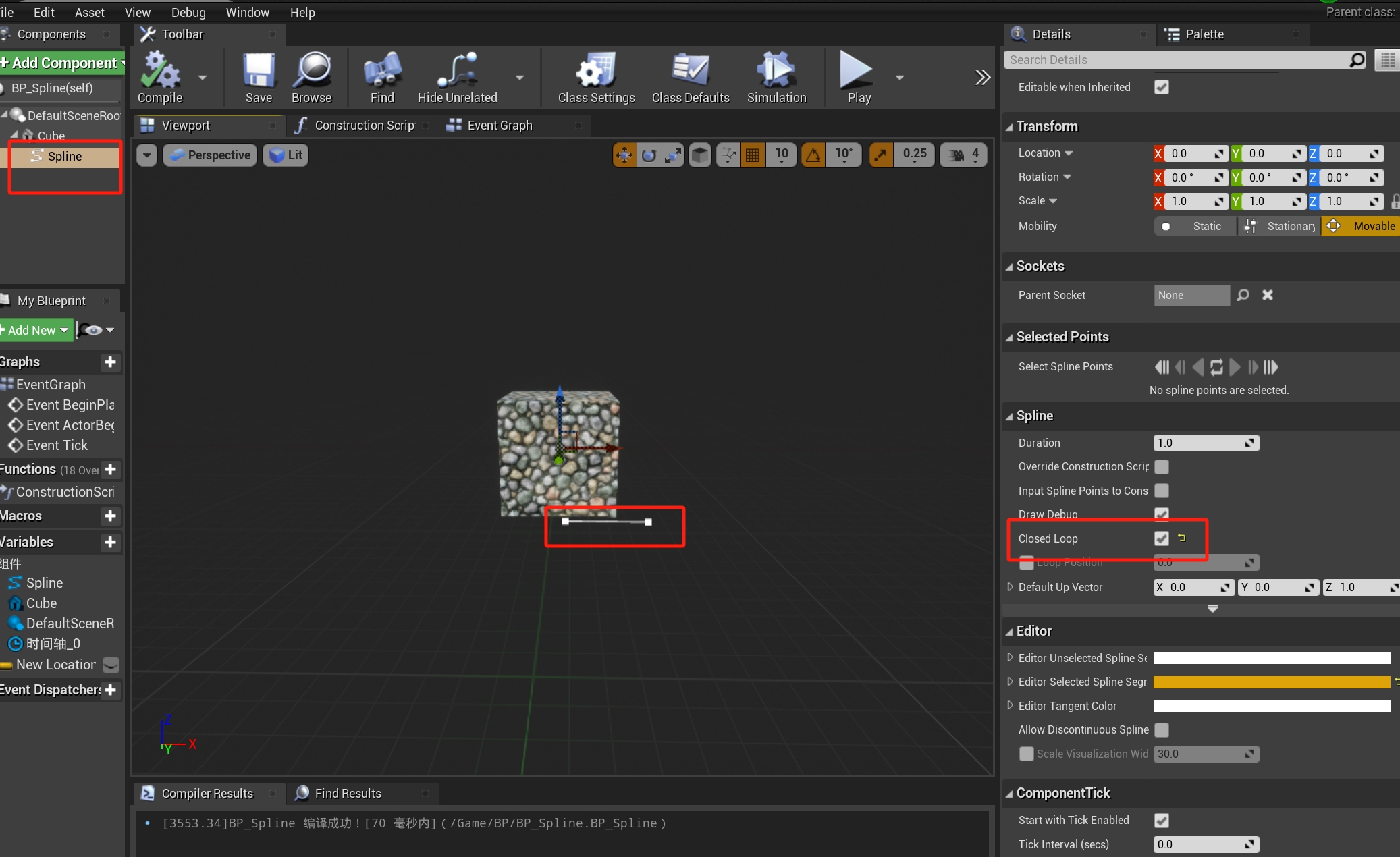
Task: Toggle grid snapping icon in viewport
Action: [x=753, y=155]
